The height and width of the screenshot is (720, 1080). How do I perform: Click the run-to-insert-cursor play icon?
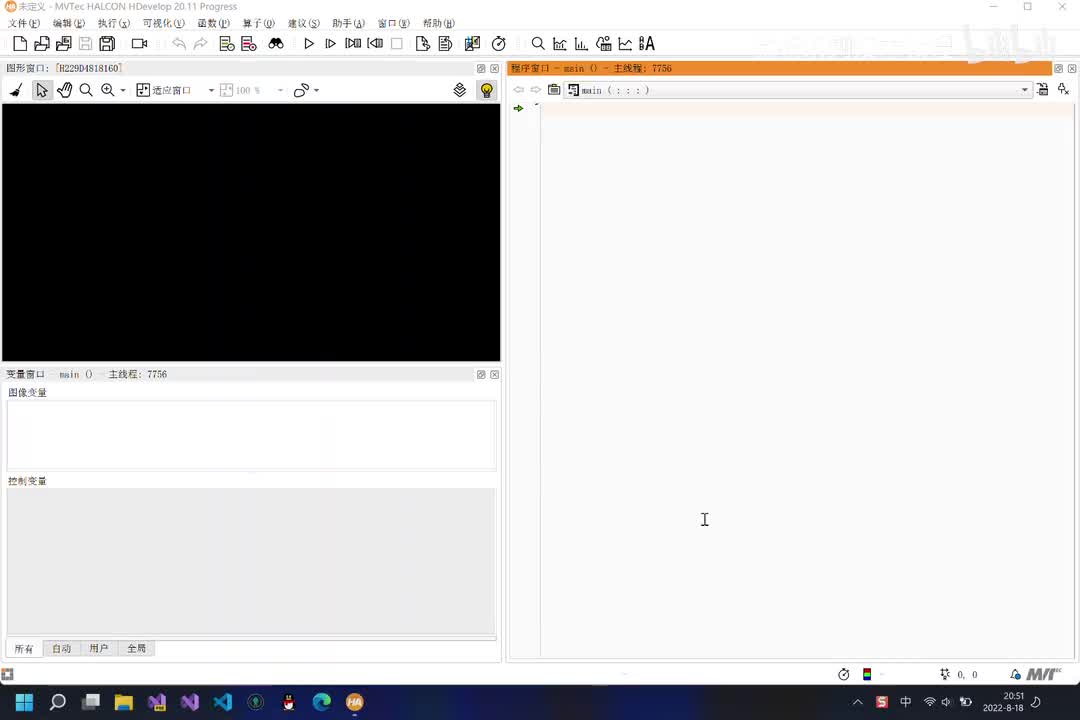331,44
